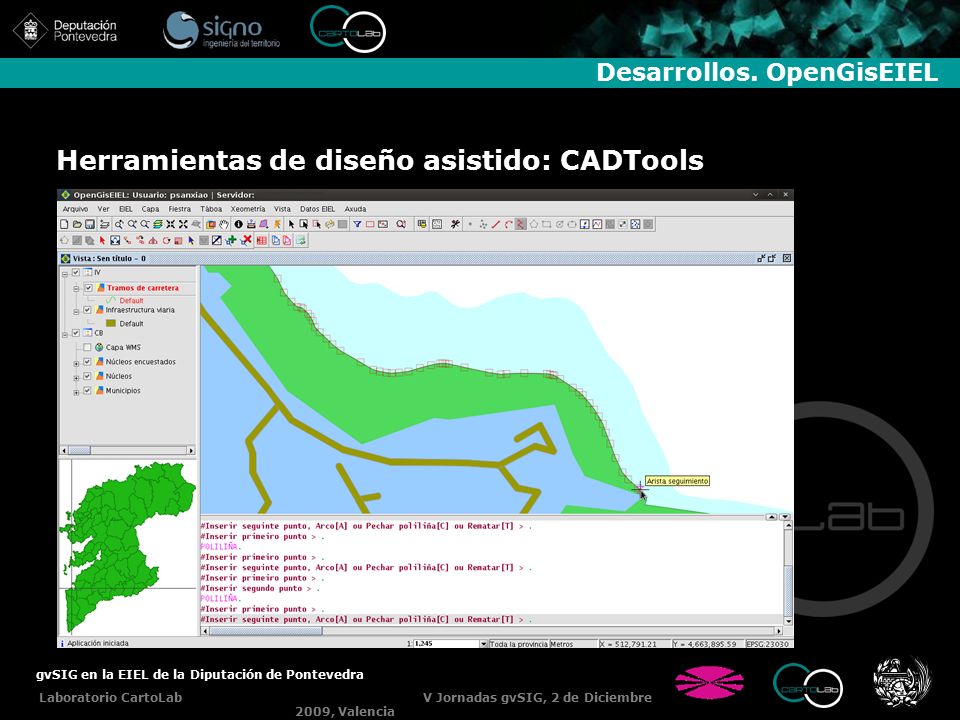Save the project with the floppy disk icon
The height and width of the screenshot is (720, 960).
[x=90, y=224]
